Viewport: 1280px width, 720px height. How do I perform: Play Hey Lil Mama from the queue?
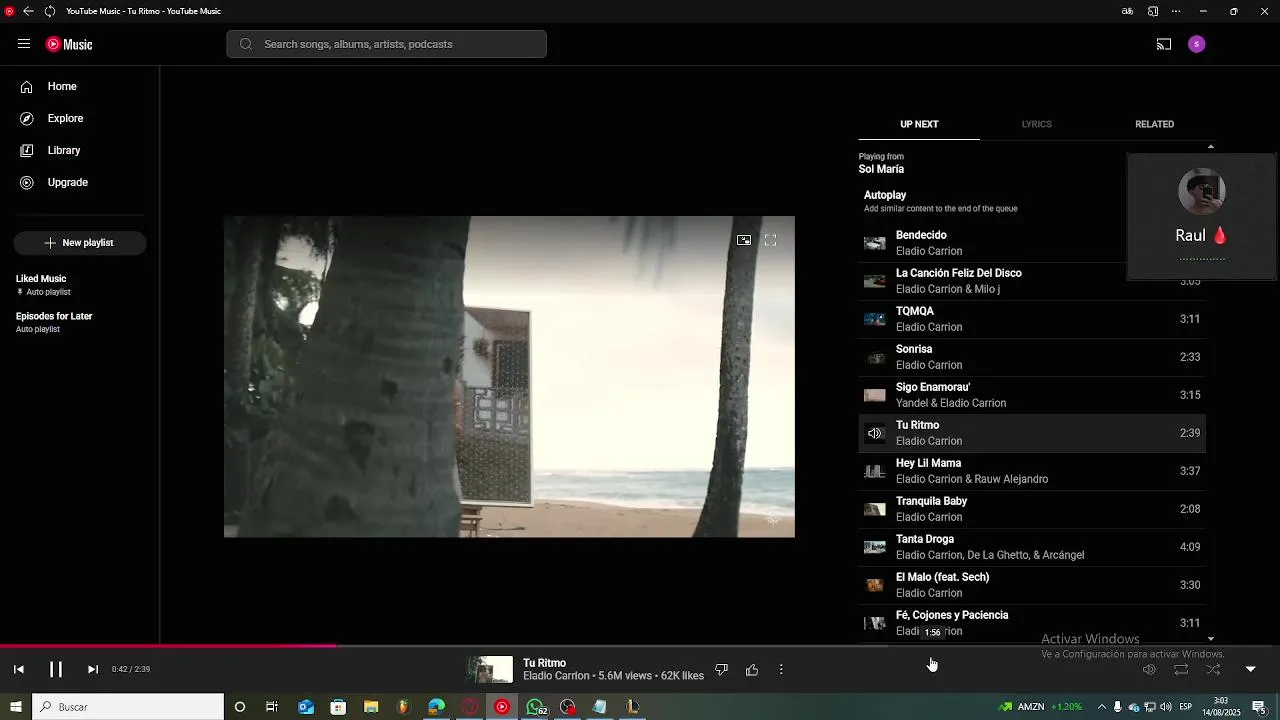click(x=1032, y=471)
